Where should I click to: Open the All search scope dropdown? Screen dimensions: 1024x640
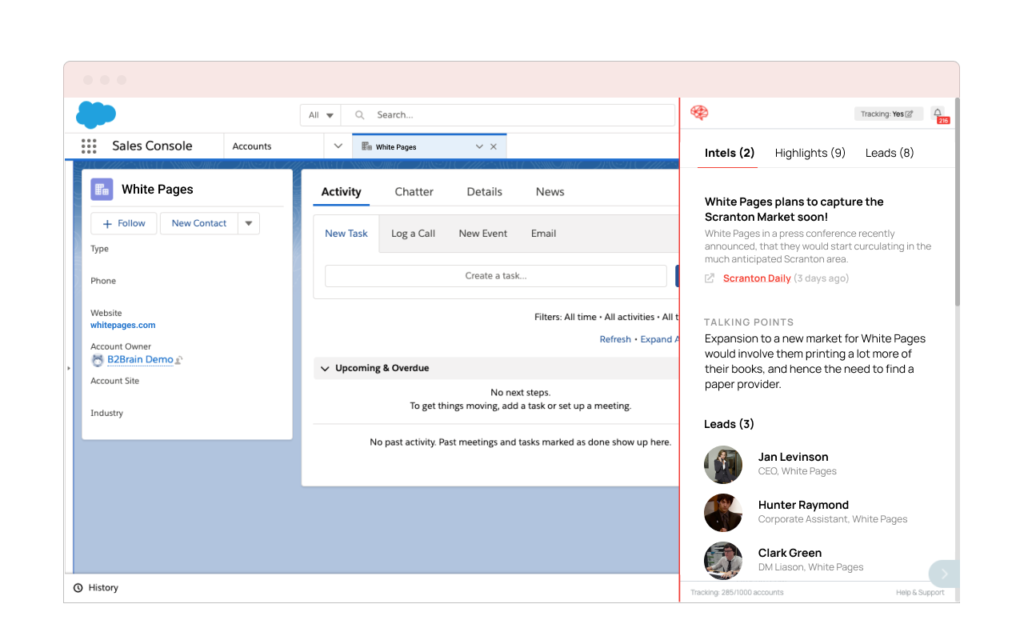pyautogui.click(x=321, y=115)
